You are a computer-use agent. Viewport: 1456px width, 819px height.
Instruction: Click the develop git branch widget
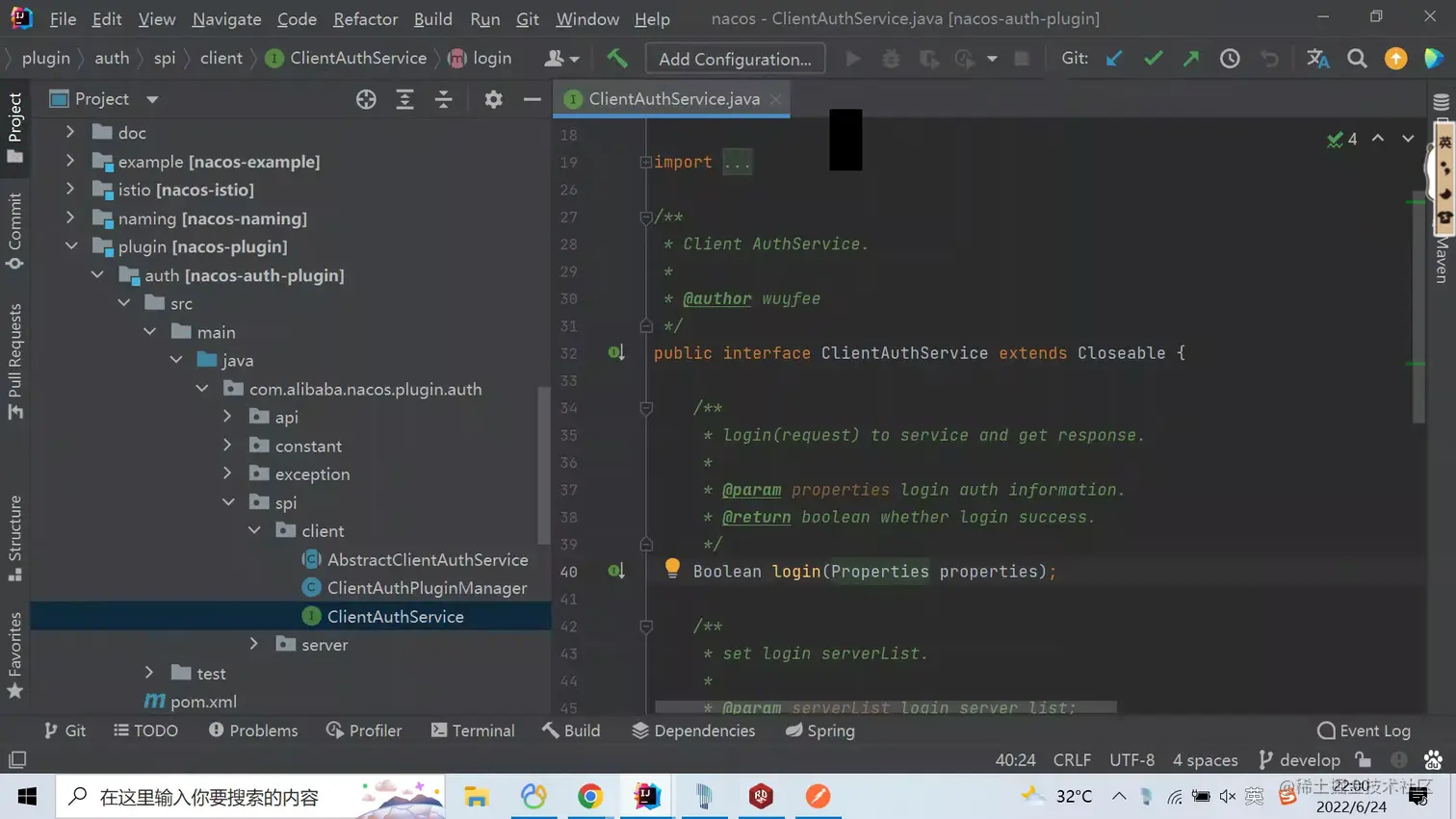click(1299, 759)
